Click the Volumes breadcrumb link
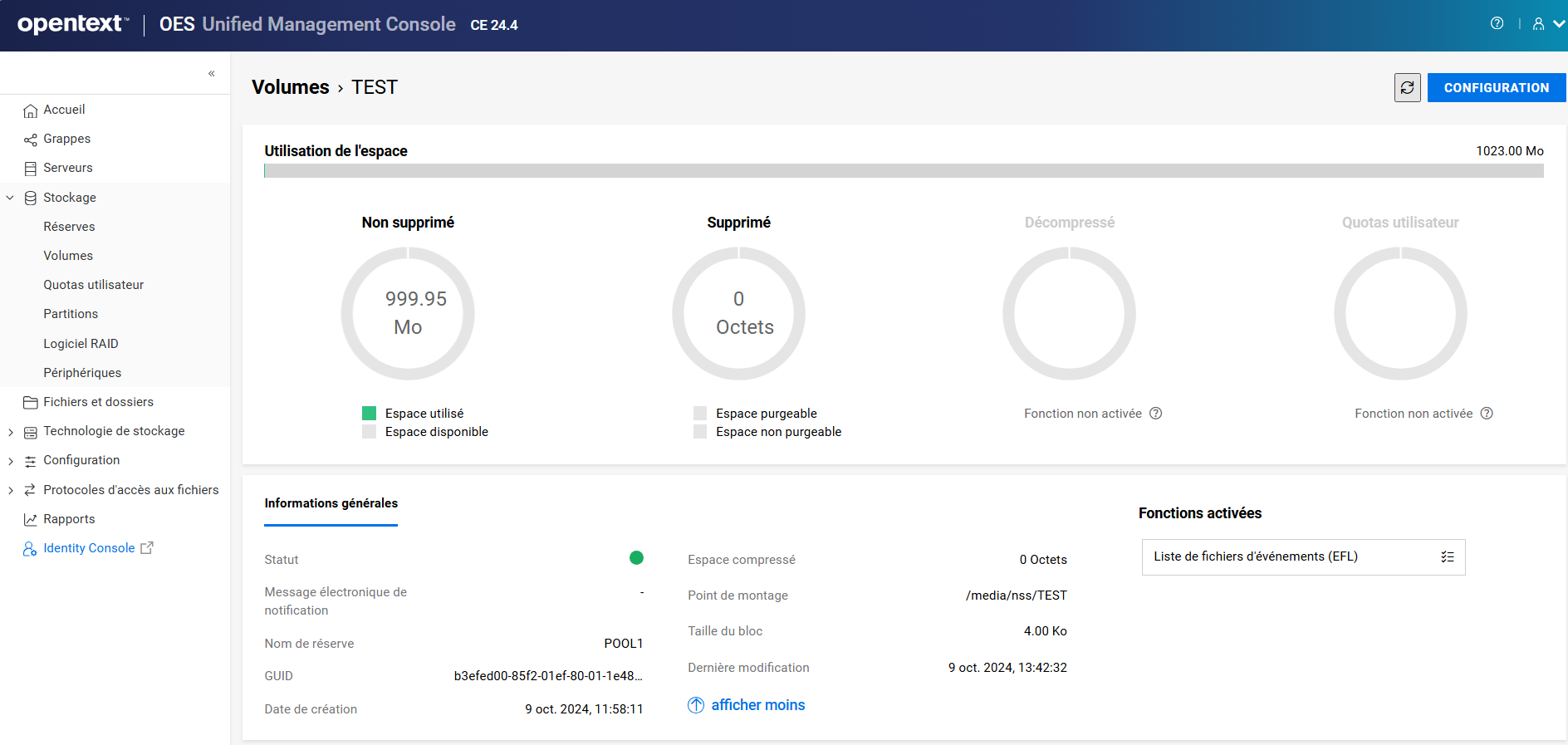This screenshot has width=1568, height=745. coord(290,87)
